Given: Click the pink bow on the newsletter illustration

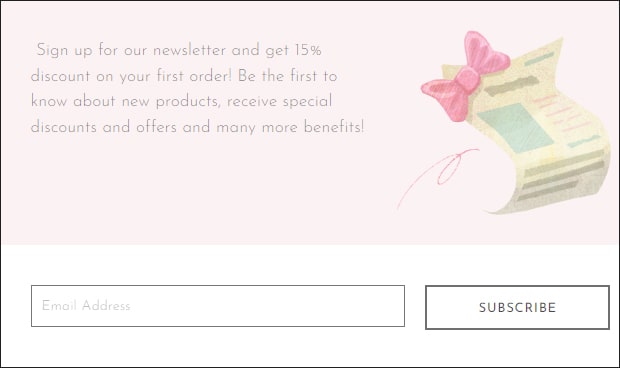Looking at the screenshot, I should tap(466, 76).
